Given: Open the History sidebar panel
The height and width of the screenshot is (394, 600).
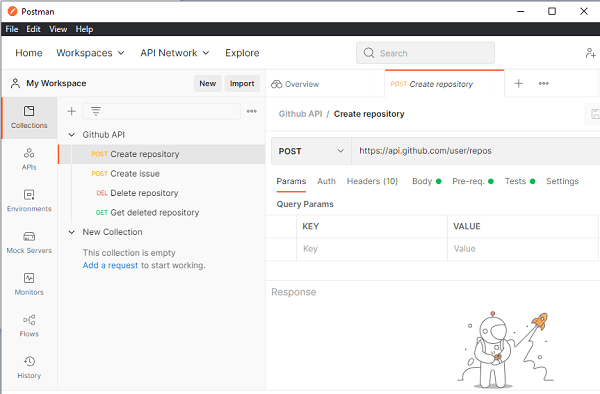Looking at the screenshot, I should [x=29, y=368].
